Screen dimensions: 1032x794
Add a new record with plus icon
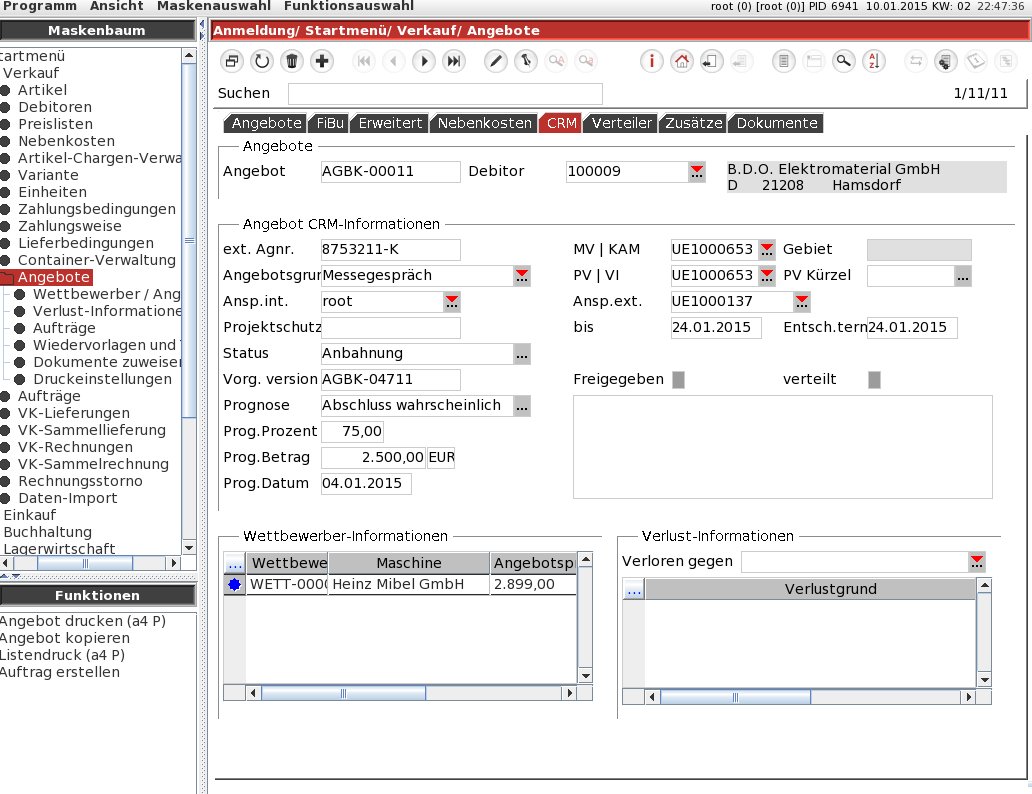(322, 61)
